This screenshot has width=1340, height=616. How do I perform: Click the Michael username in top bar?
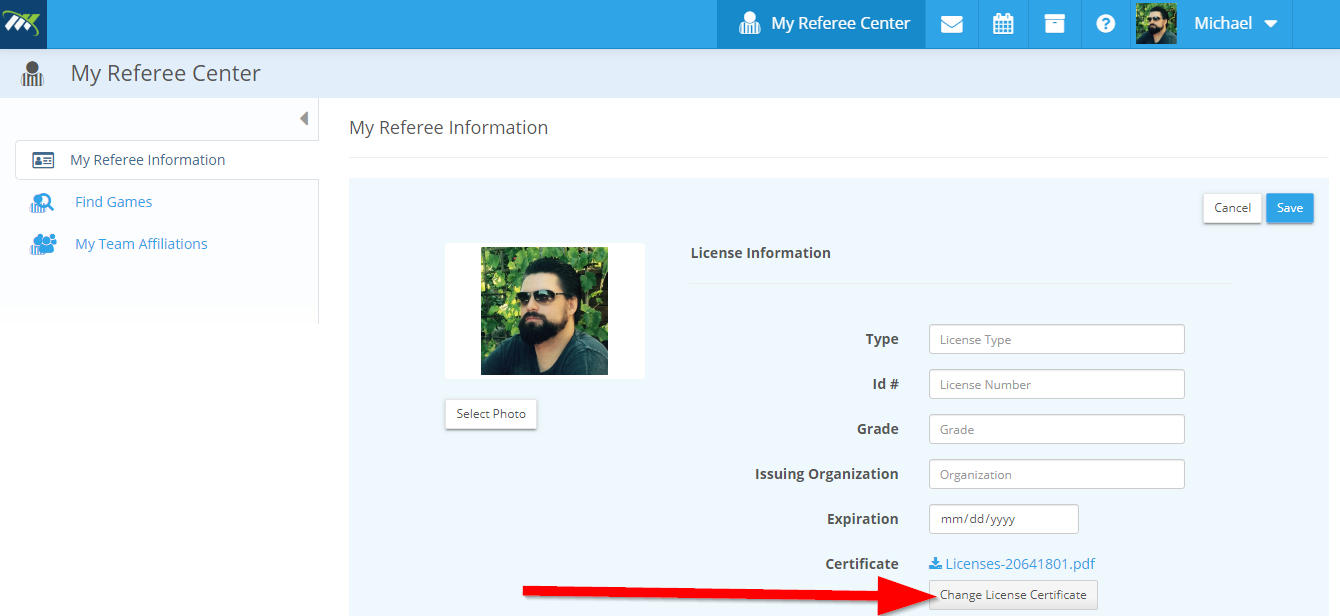click(x=1223, y=24)
